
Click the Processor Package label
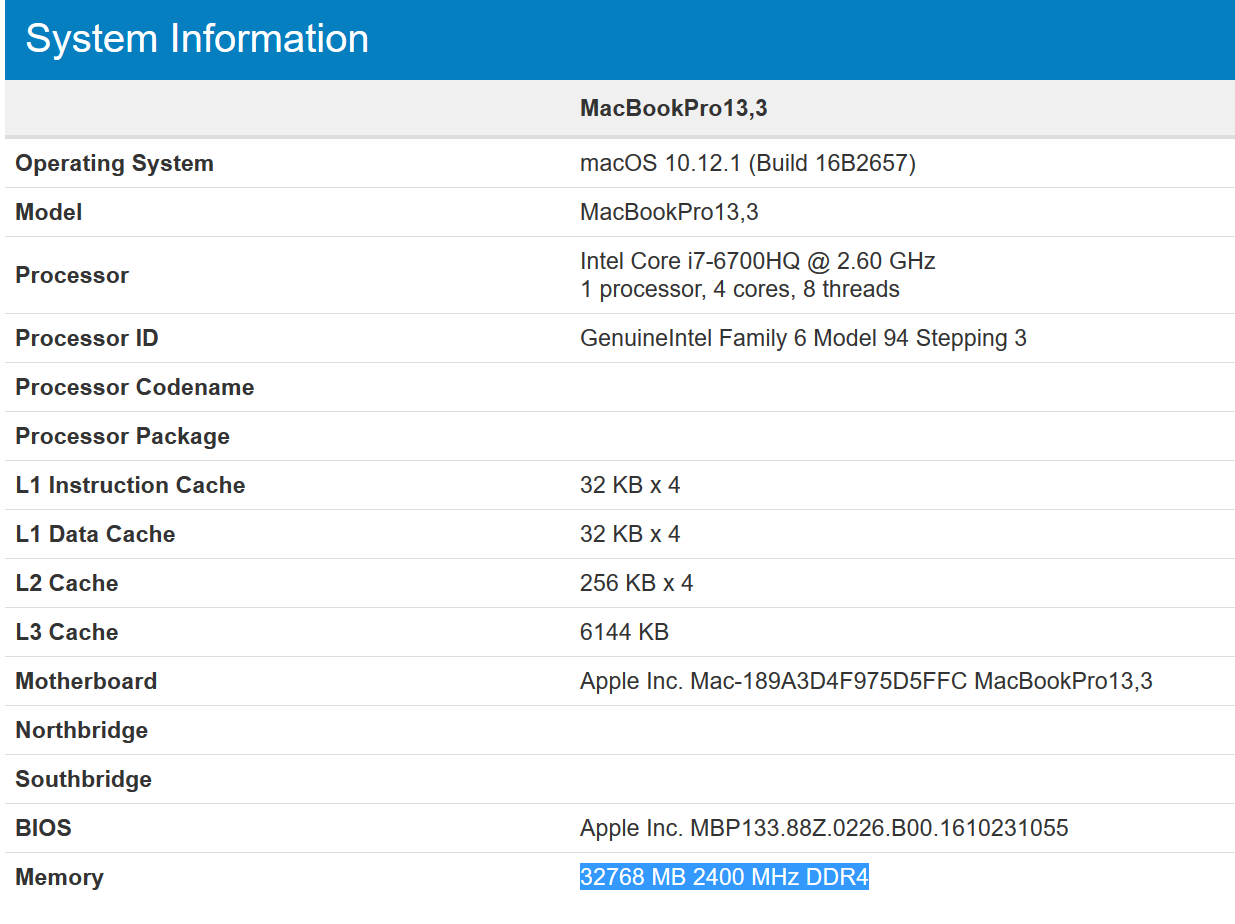coord(123,436)
